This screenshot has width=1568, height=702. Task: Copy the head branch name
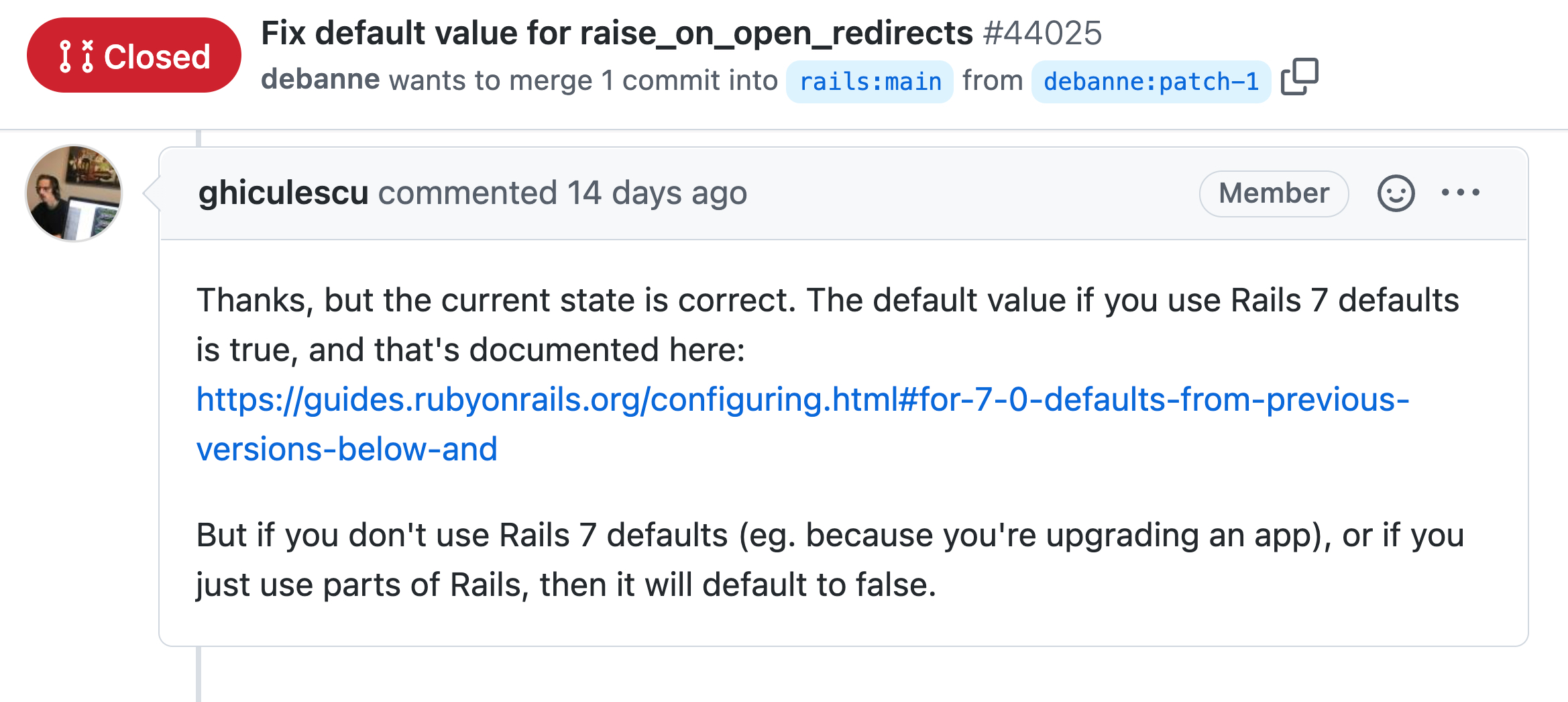1299,77
